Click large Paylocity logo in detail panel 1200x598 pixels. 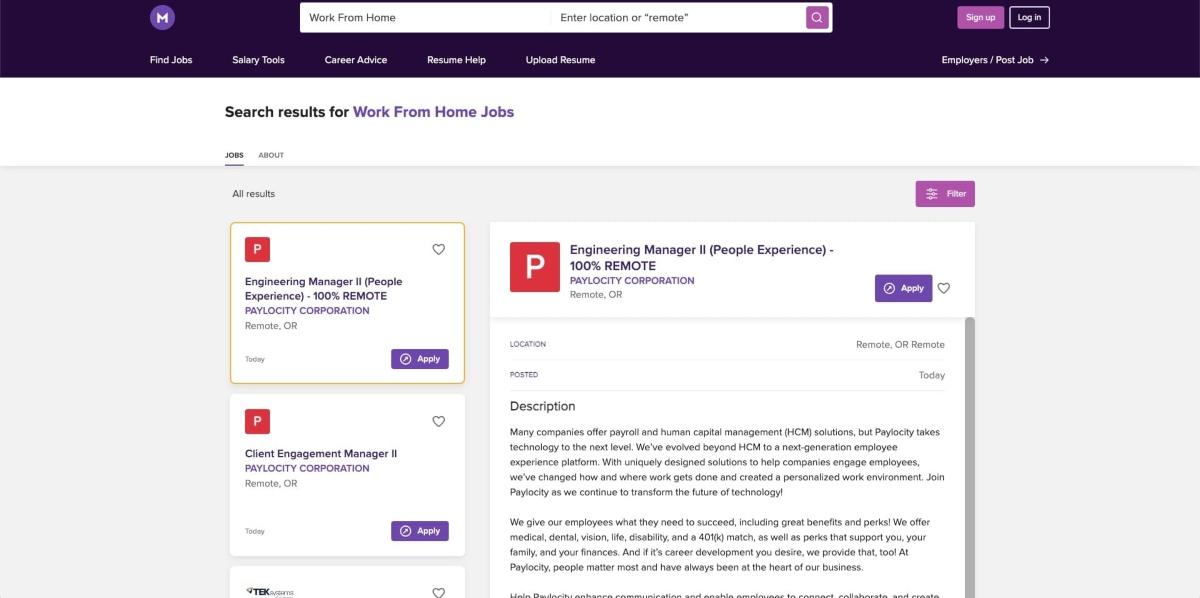click(x=535, y=267)
